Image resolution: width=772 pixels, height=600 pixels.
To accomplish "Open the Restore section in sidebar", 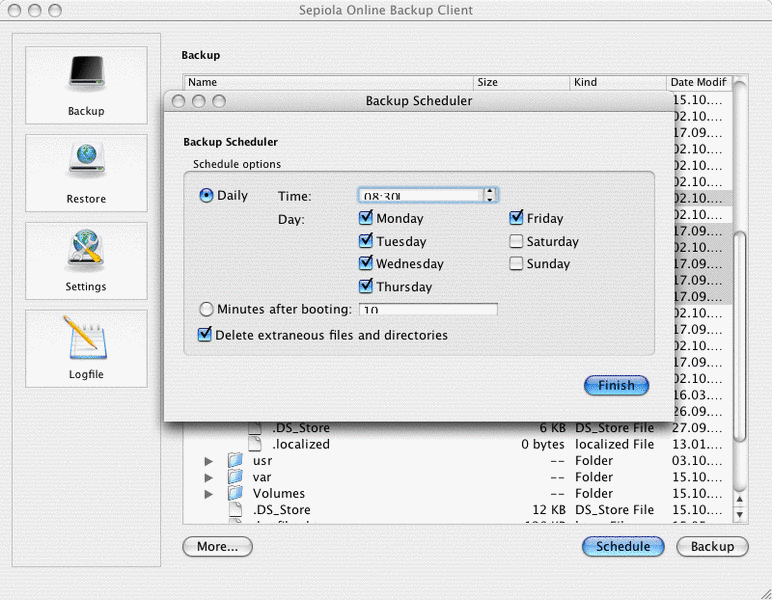I will pyautogui.click(x=86, y=173).
